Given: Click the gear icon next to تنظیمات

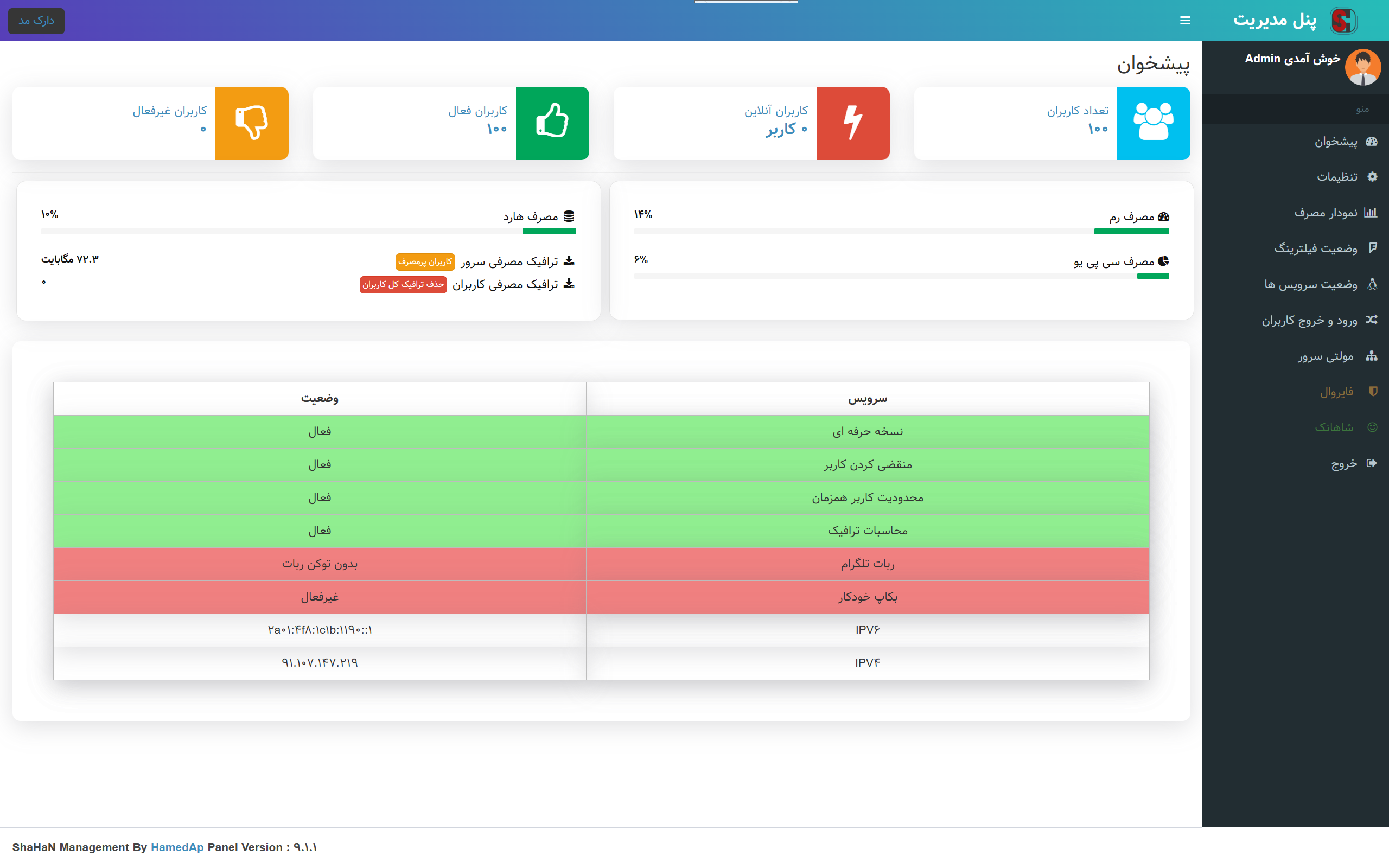Looking at the screenshot, I should pyautogui.click(x=1372, y=177).
